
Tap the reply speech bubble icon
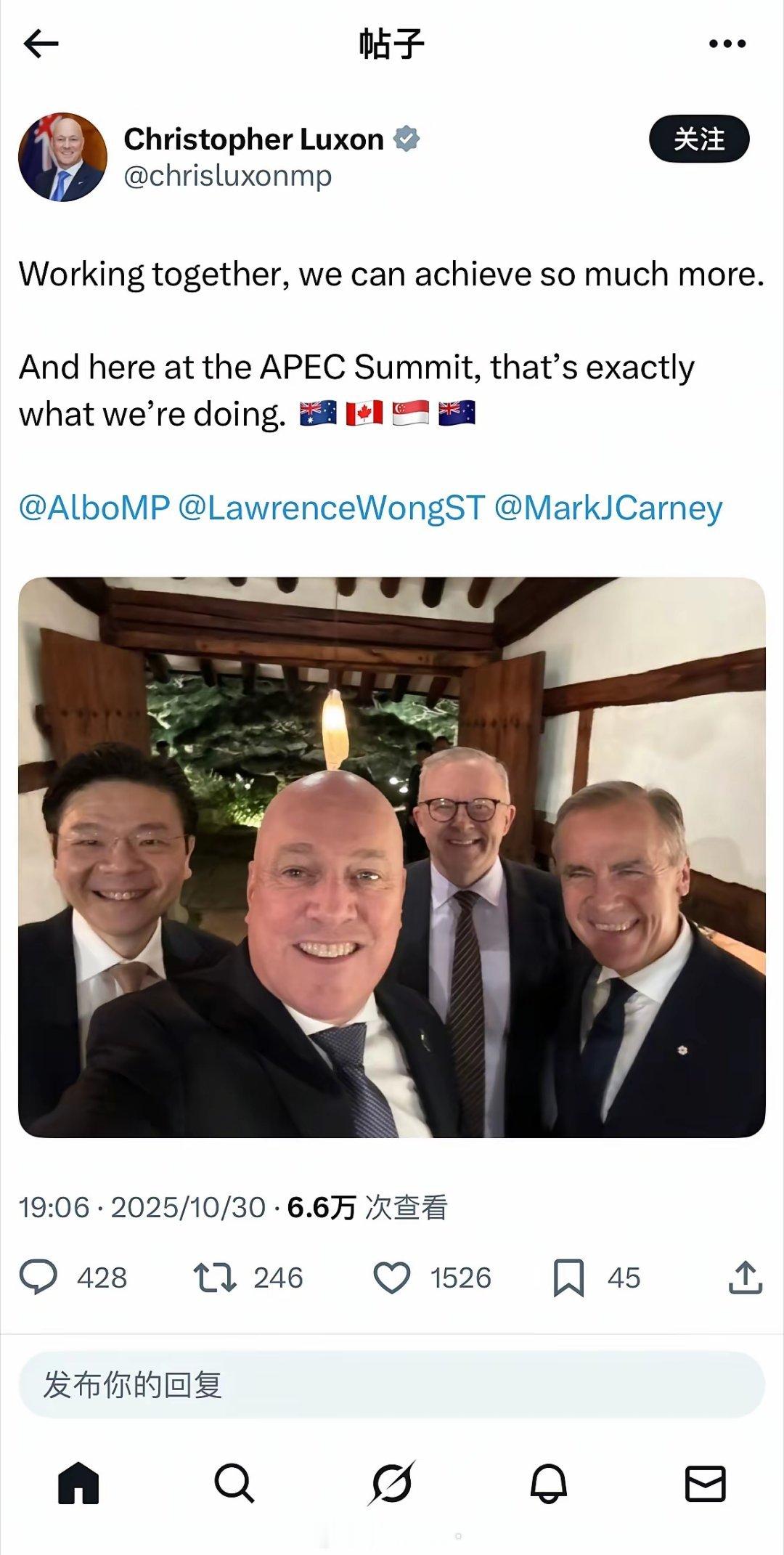[38, 1278]
